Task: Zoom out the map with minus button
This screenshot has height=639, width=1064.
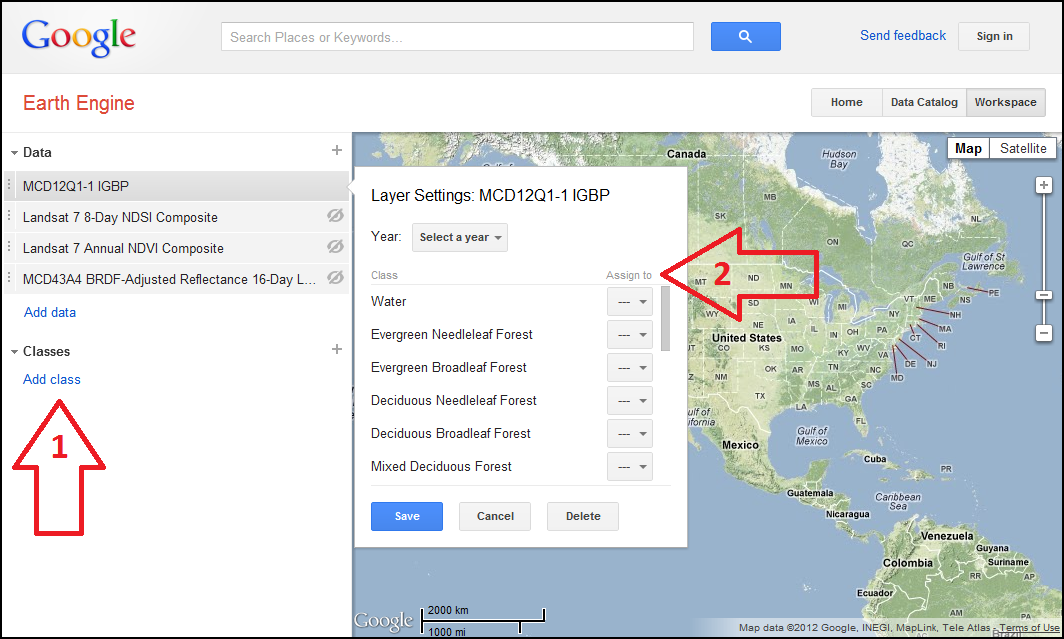Action: [1044, 333]
